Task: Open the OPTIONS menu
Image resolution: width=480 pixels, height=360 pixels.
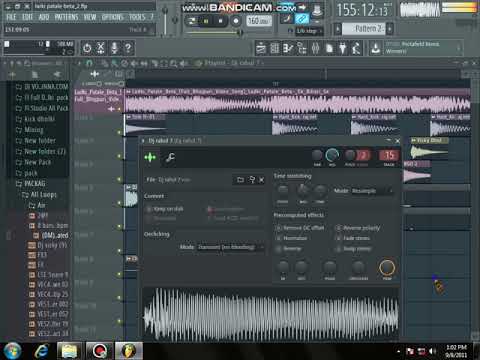Action: 113,17
